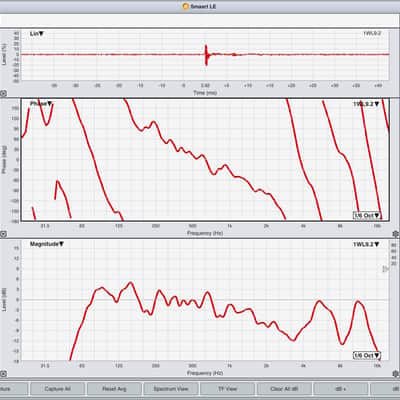Open the 1/6 Oct smoothing menu on phase plot

tap(367, 215)
